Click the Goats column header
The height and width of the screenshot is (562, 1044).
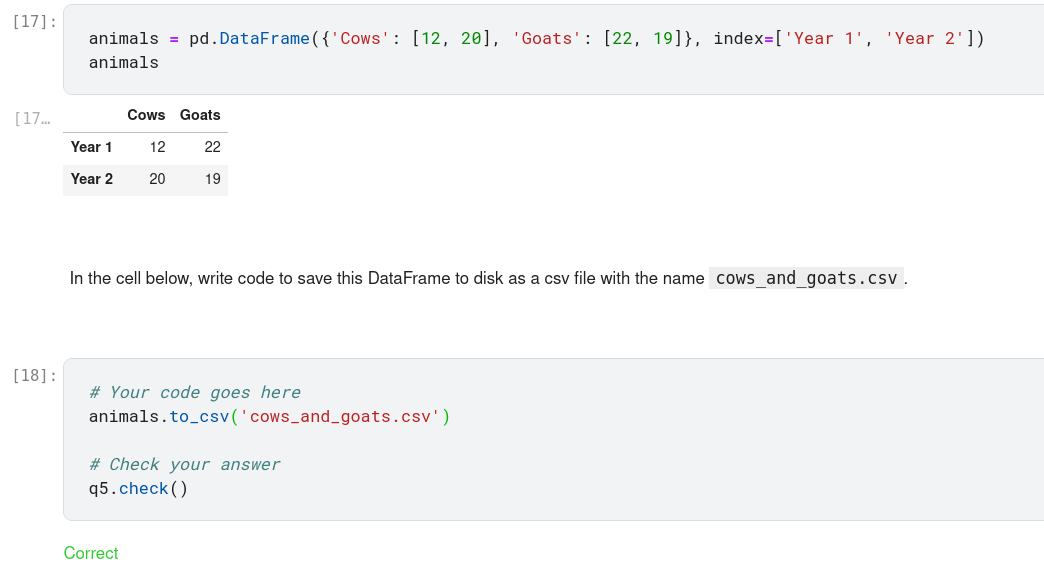[x=200, y=115]
